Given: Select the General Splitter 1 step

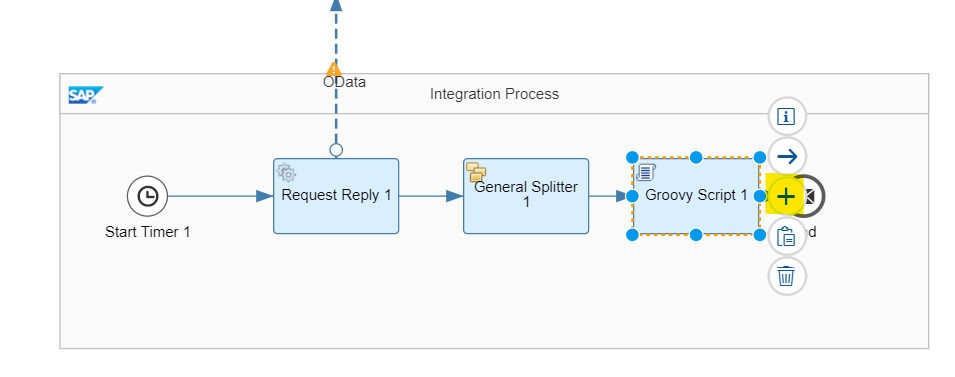Looking at the screenshot, I should 526,196.
